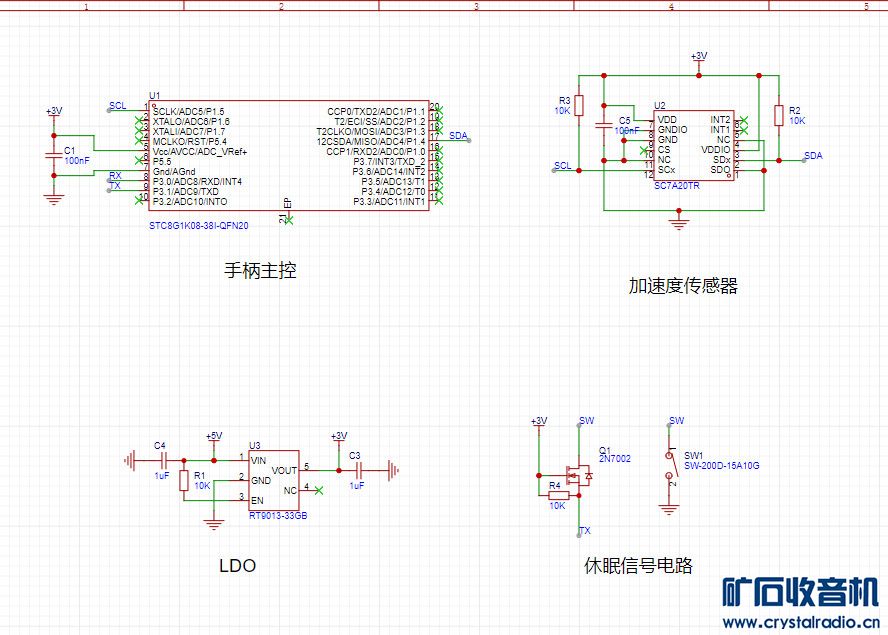Select resistor R3 10K symbol
The image size is (888, 635).
(x=579, y=105)
